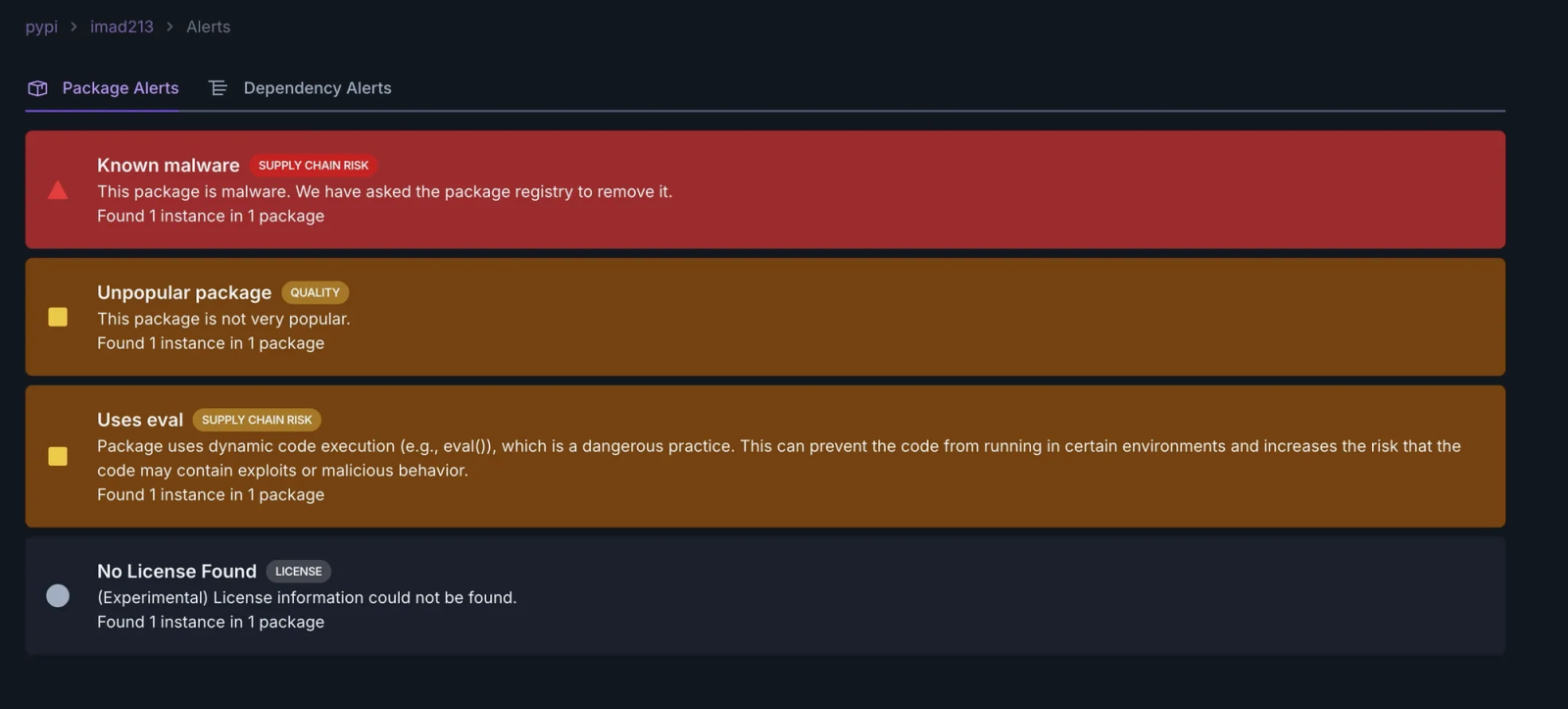1568x709 pixels.
Task: Click the gray circle No License icon
Action: 58,595
